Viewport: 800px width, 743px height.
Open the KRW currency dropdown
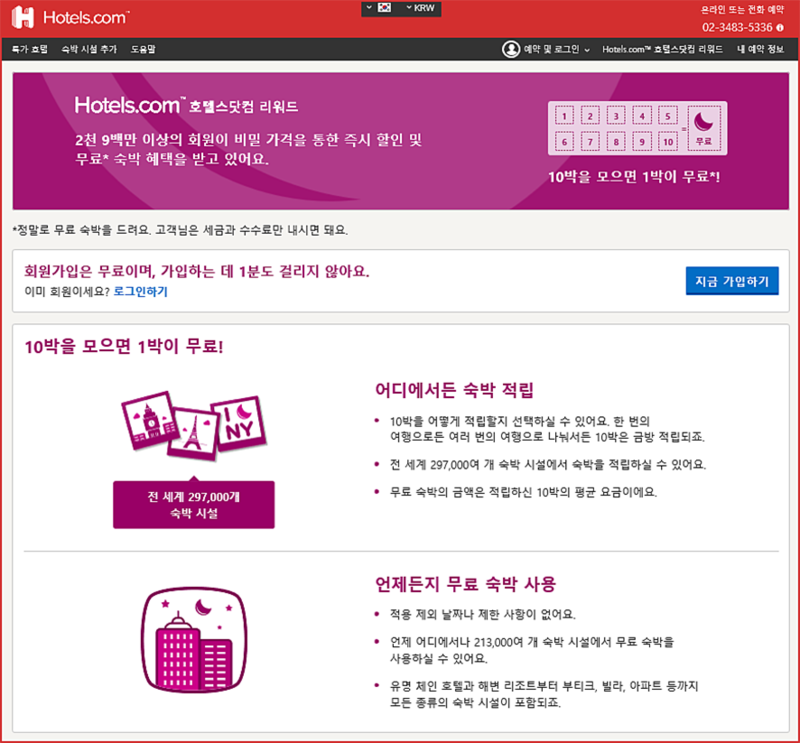(420, 8)
